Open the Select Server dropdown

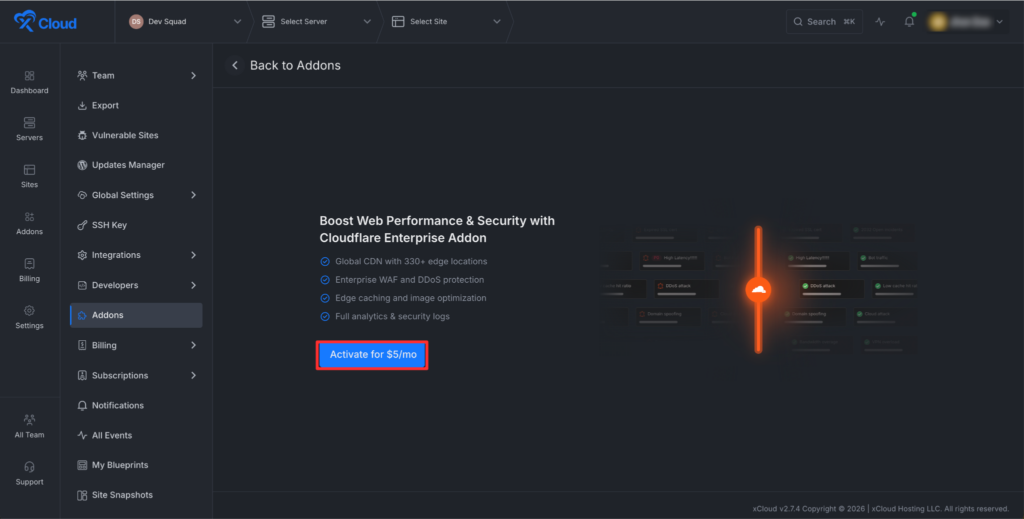click(316, 22)
